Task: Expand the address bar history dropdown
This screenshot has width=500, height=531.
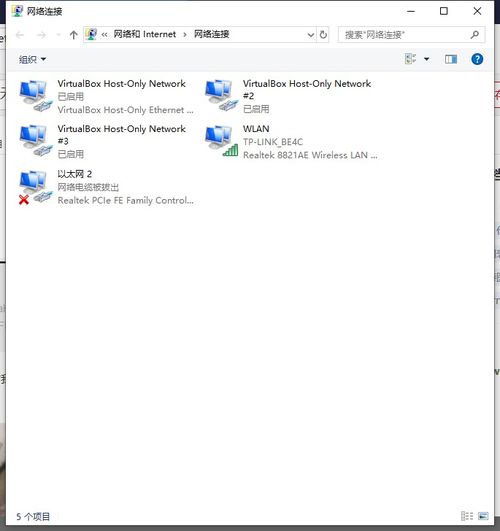Action: point(310,35)
